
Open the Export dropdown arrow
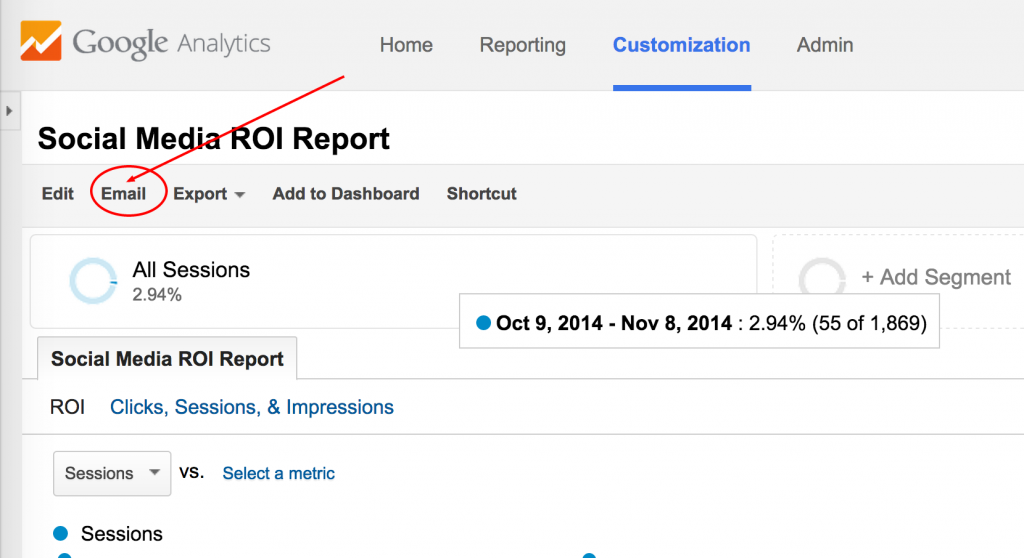point(240,195)
